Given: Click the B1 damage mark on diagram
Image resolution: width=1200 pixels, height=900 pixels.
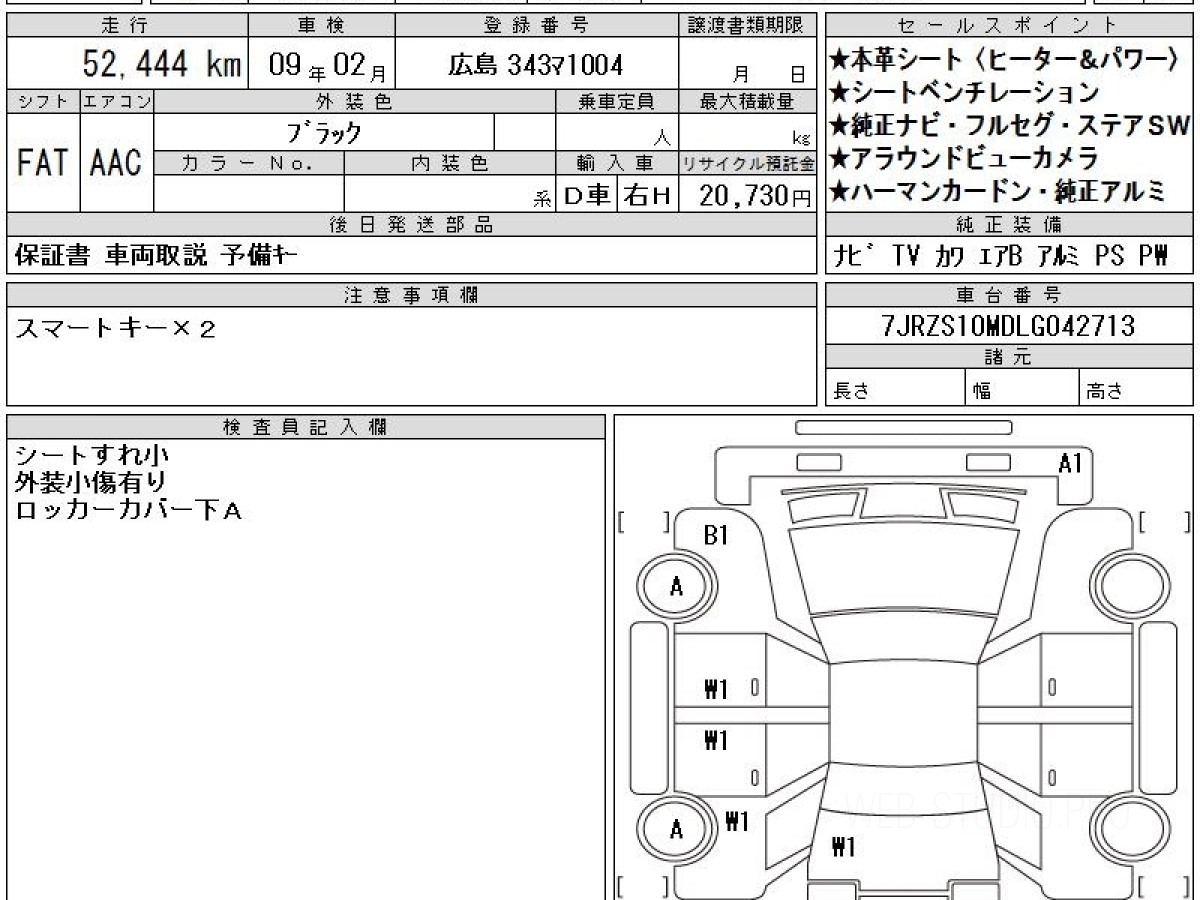Looking at the screenshot, I should (716, 536).
